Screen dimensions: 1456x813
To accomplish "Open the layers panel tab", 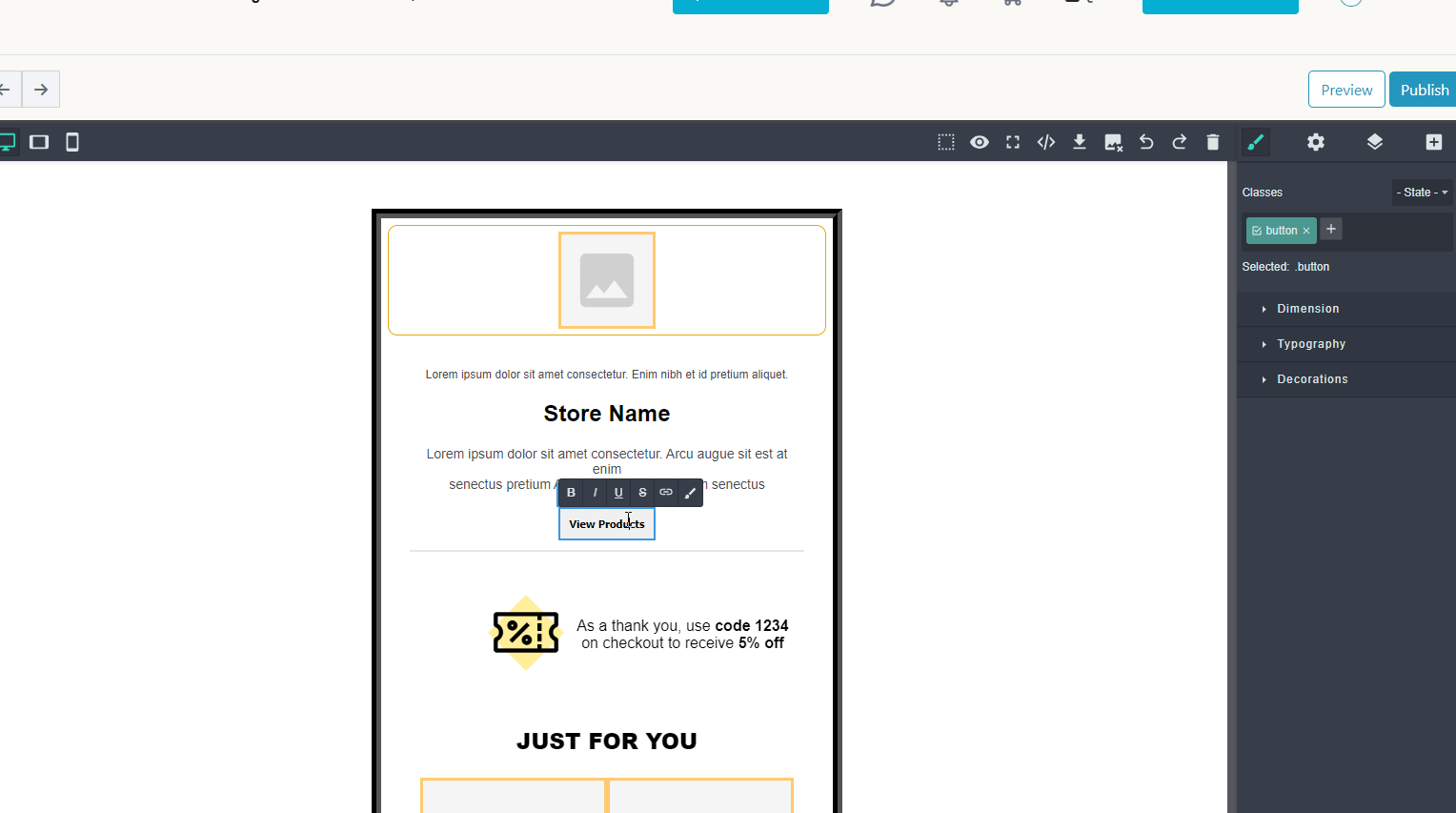I will pyautogui.click(x=1375, y=142).
